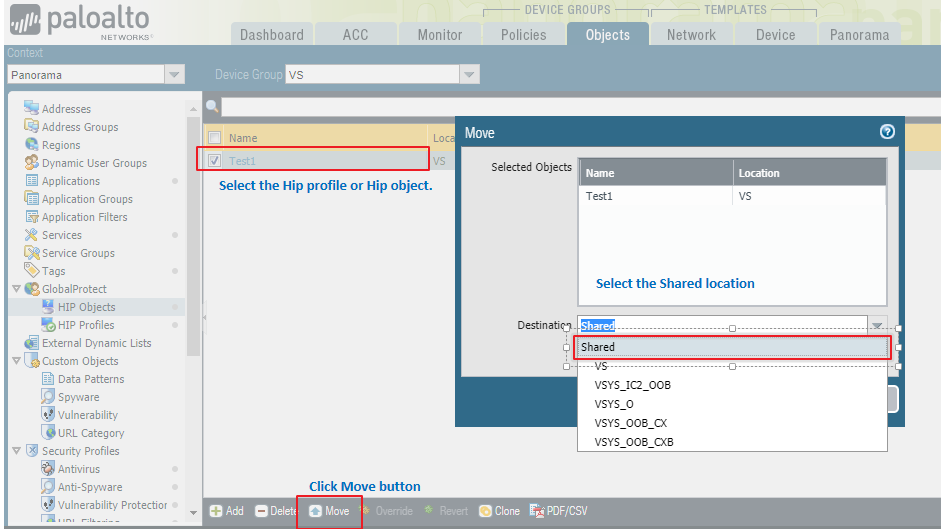Click the search magnifier icon

click(212, 106)
